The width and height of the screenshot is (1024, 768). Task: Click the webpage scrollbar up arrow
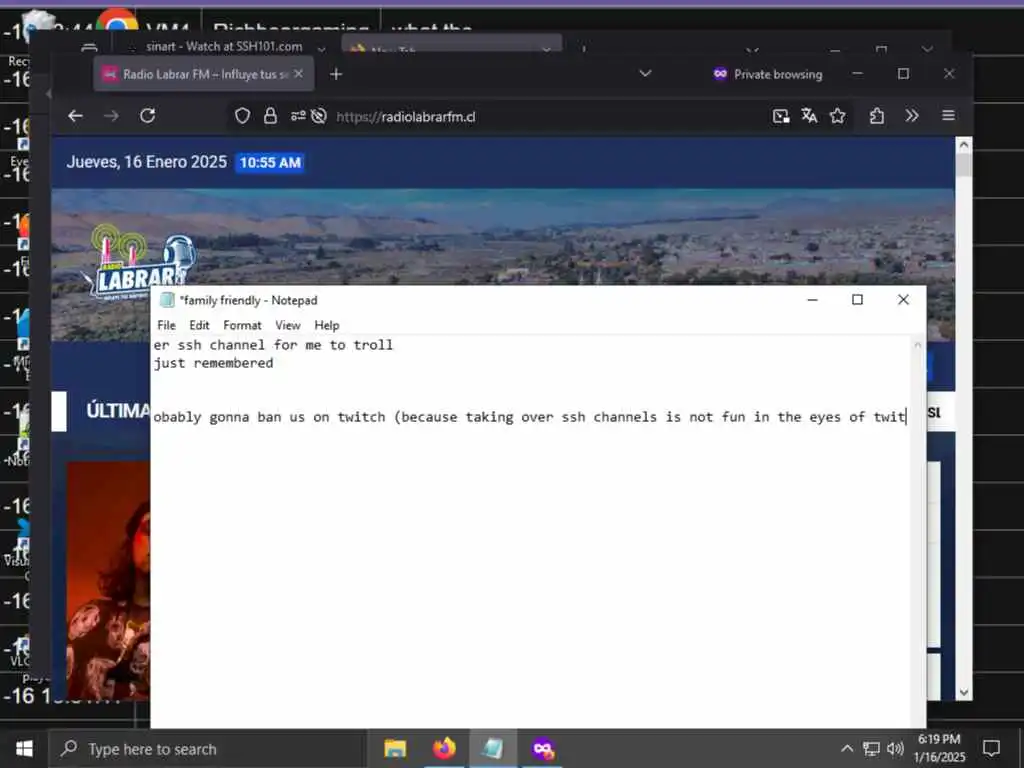click(x=964, y=146)
